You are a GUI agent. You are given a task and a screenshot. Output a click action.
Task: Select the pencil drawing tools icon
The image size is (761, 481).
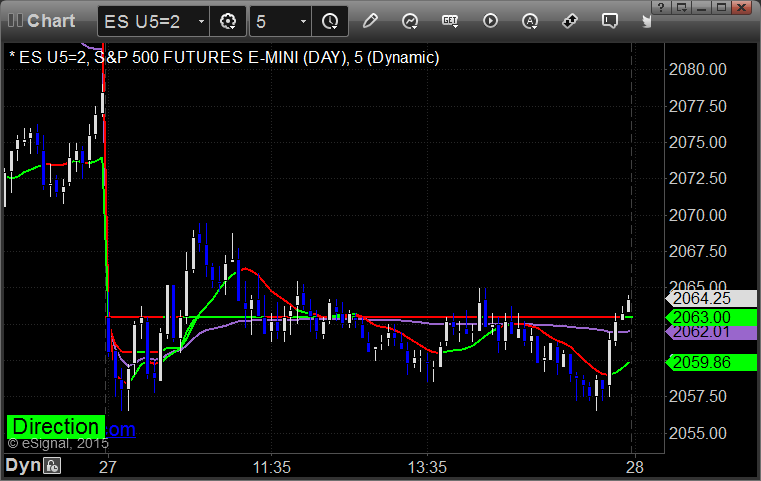[x=370, y=21]
